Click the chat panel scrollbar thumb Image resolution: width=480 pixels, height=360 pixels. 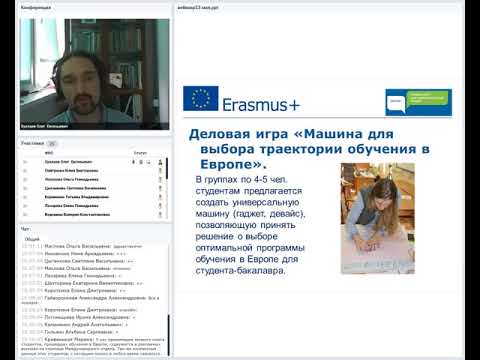point(168,335)
